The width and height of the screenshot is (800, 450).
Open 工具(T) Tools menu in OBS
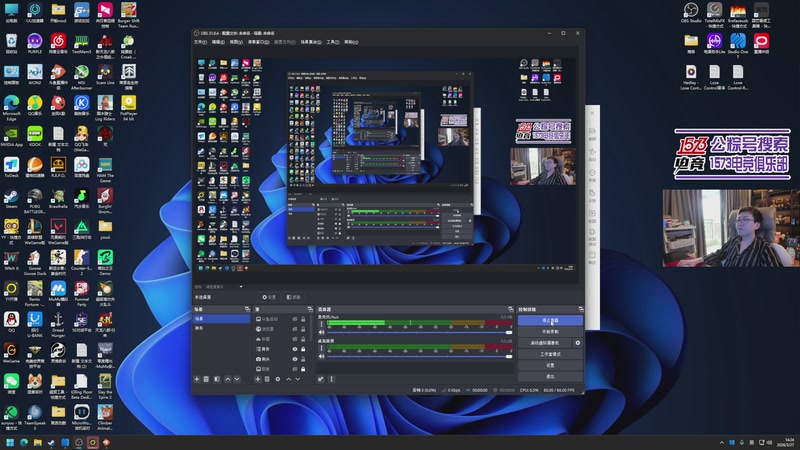pyautogui.click(x=333, y=42)
